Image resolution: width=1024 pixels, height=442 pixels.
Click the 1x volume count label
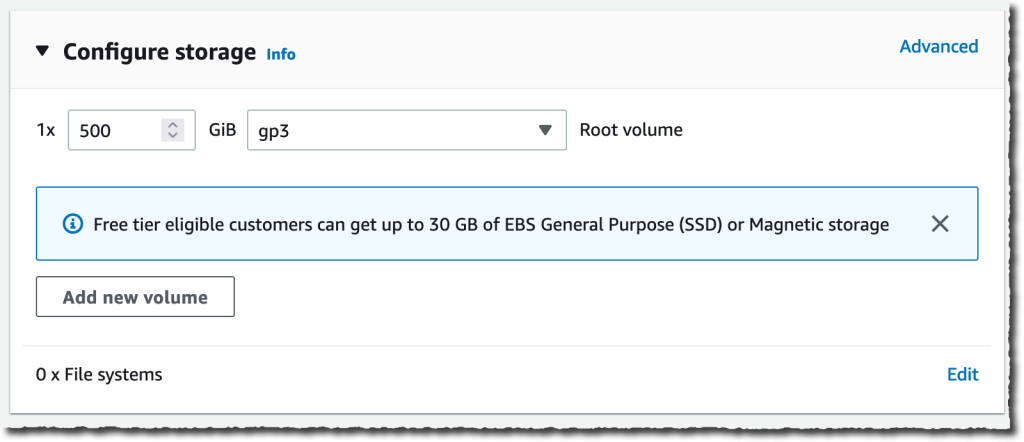click(x=46, y=130)
